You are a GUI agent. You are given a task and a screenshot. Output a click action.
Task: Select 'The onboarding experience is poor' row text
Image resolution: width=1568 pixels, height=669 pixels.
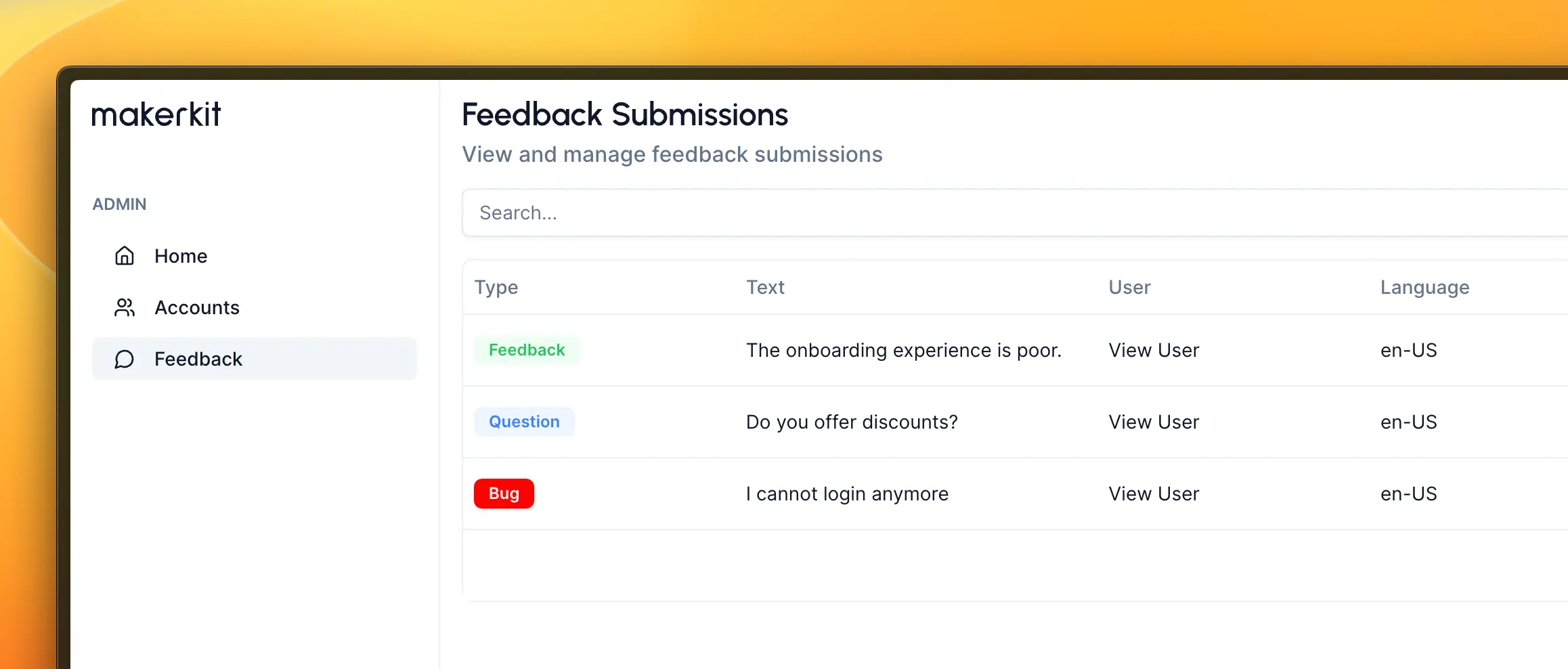coord(903,350)
